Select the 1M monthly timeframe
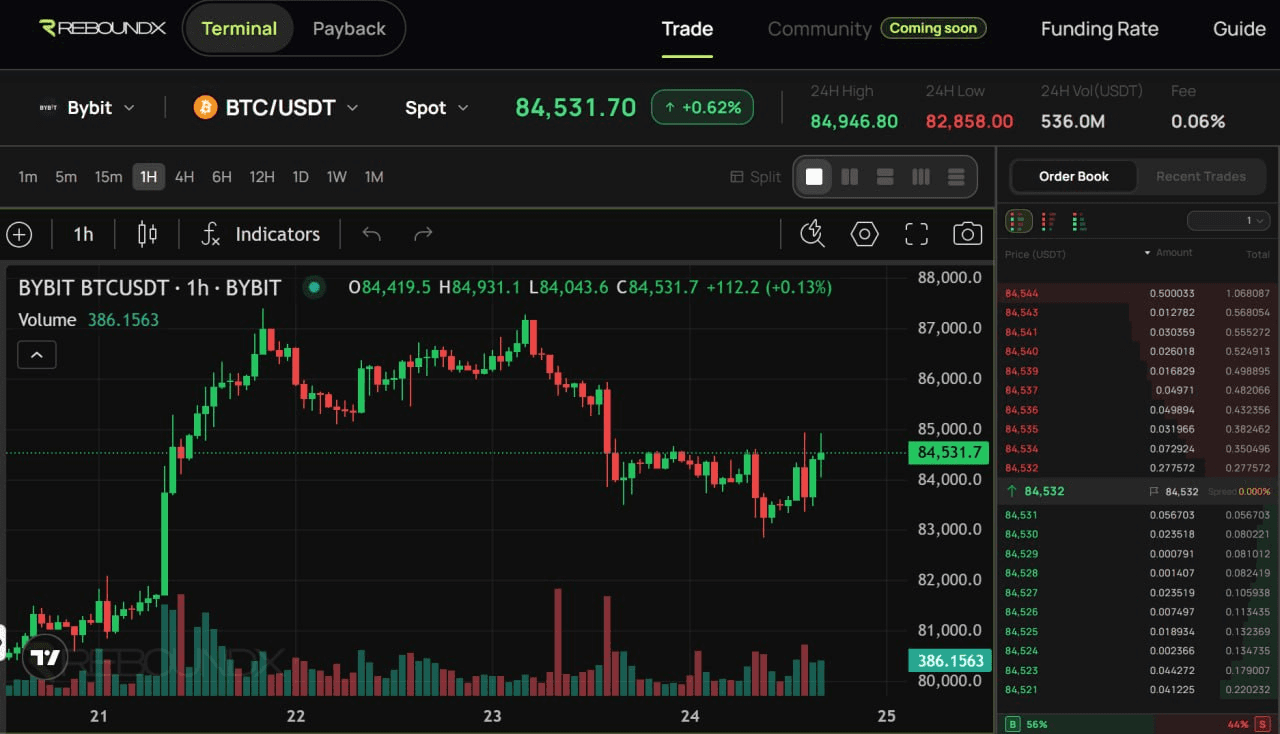The width and height of the screenshot is (1280, 734). tap(374, 177)
